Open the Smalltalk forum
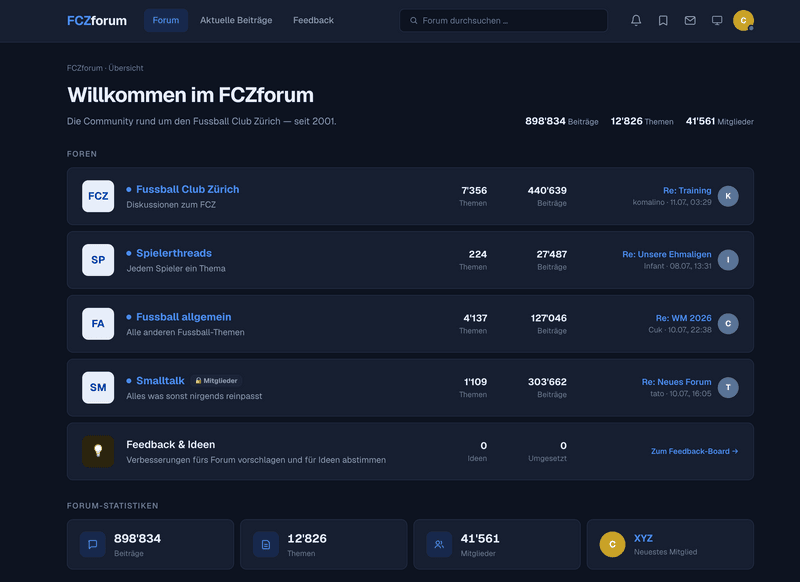The image size is (800, 582). point(160,381)
